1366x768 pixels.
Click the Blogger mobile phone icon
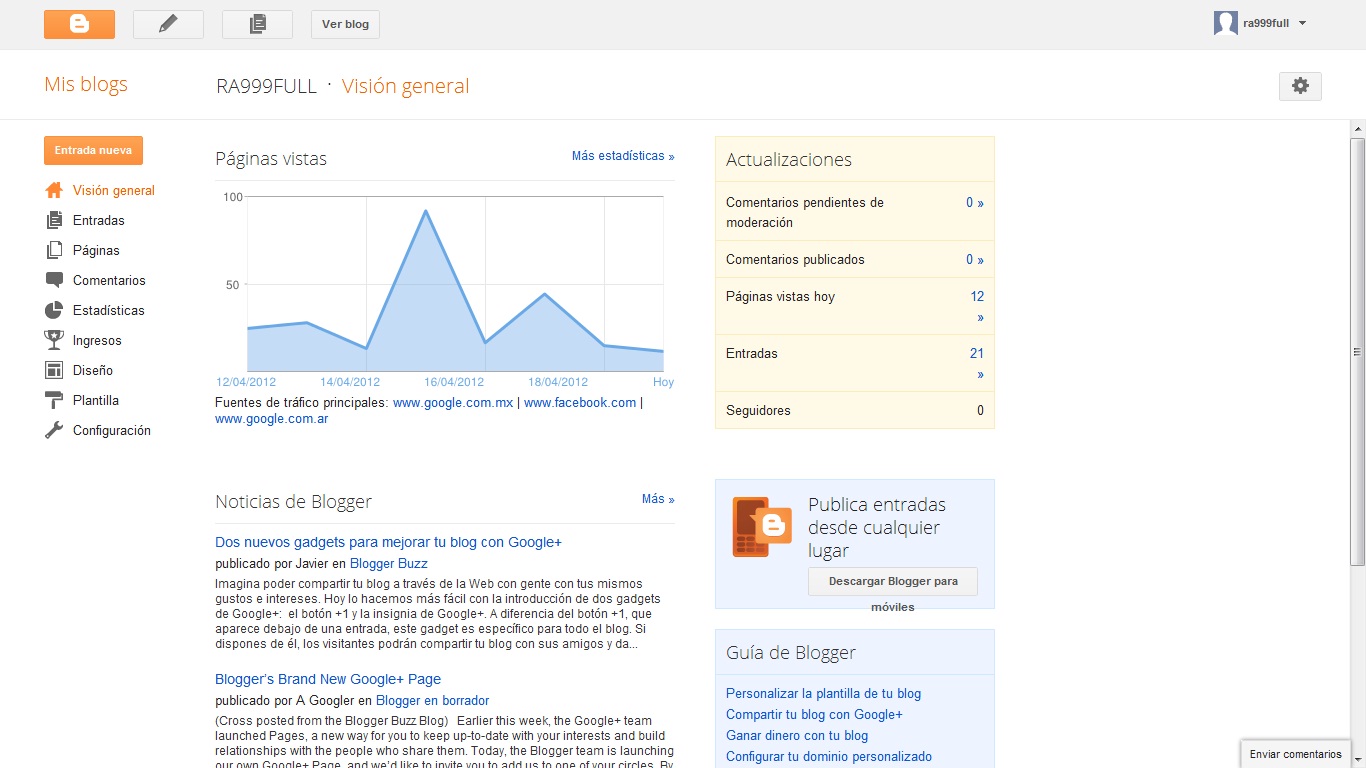[x=762, y=526]
